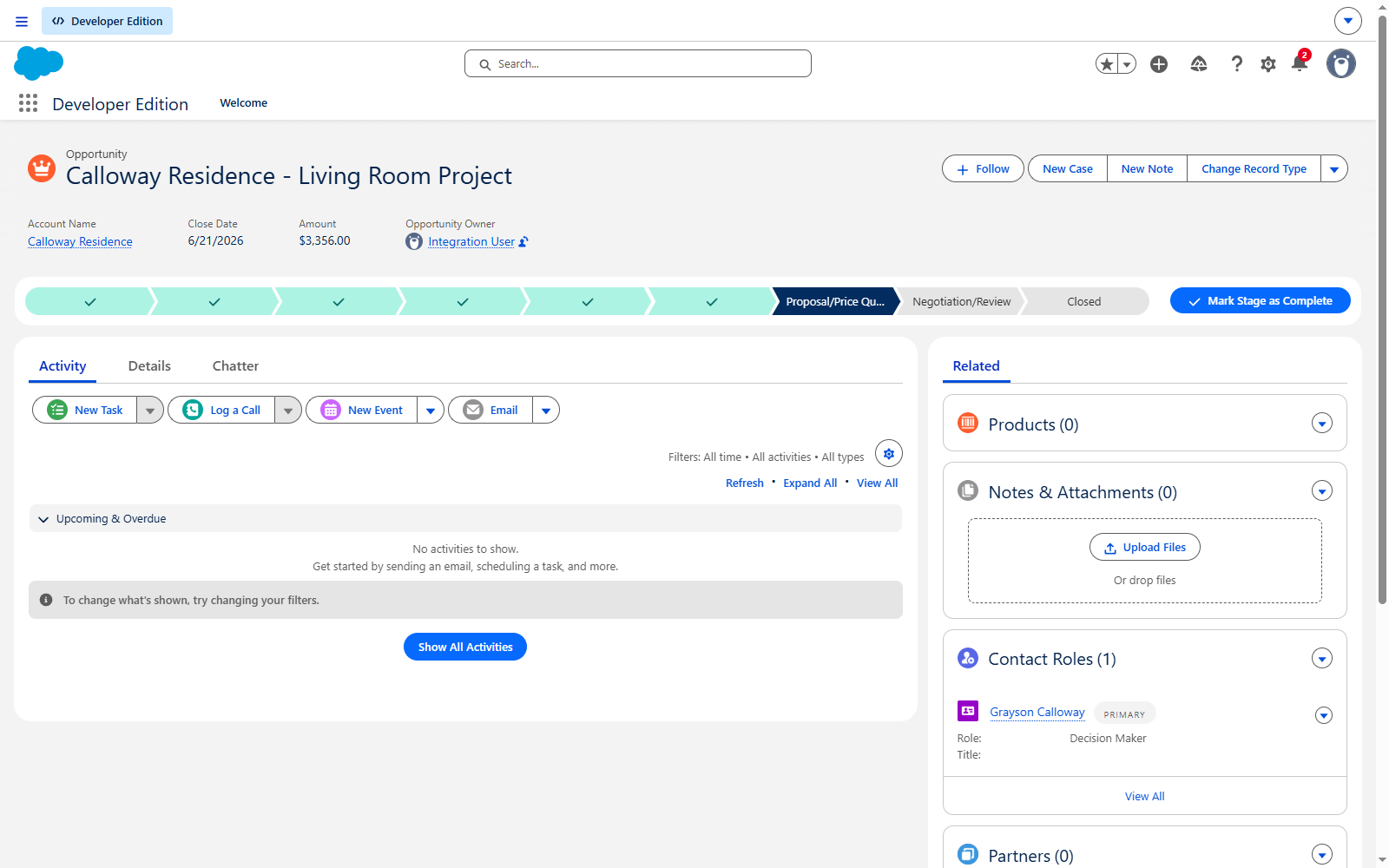Click the Notes & Attachments icon

(x=968, y=490)
